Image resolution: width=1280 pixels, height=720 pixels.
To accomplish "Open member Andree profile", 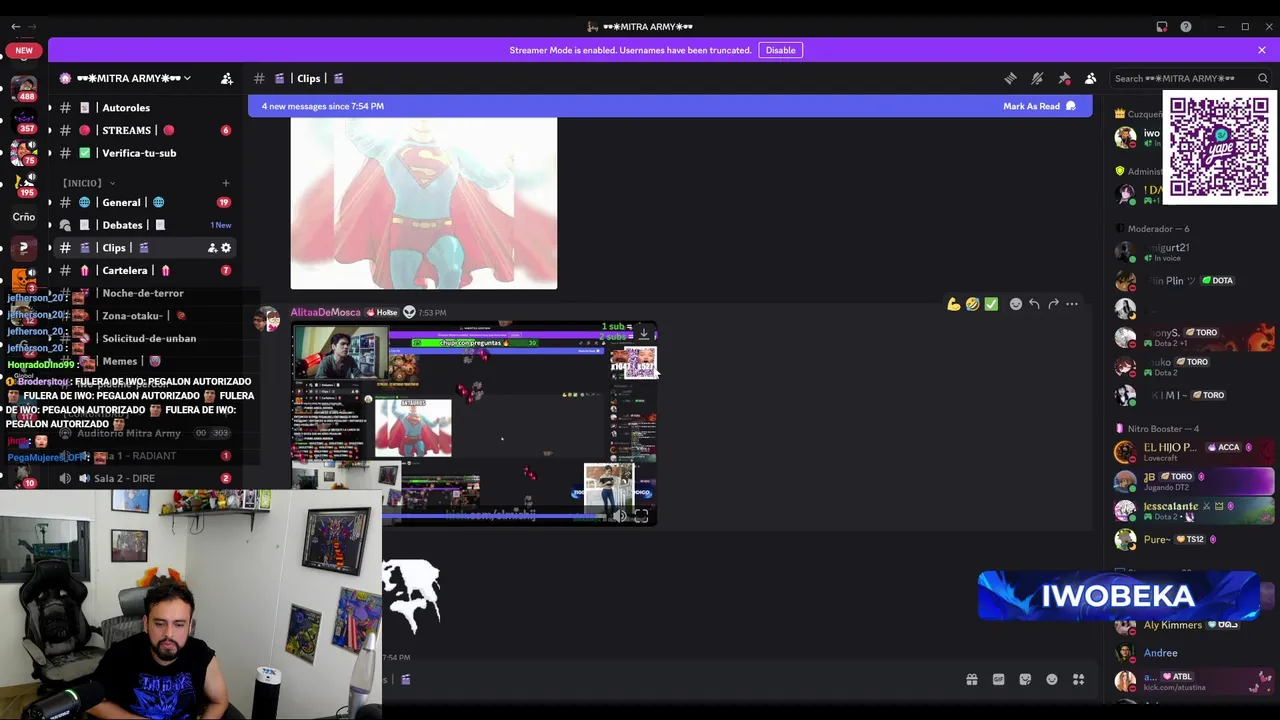I will click(x=1190, y=653).
